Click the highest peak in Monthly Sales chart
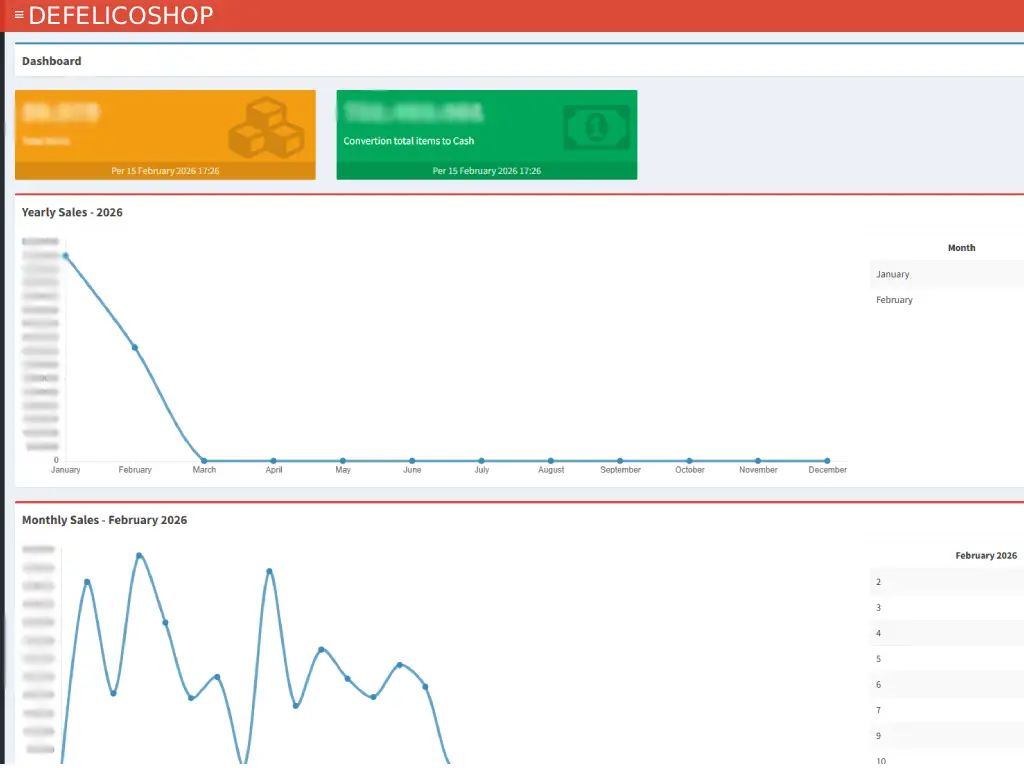Screen dimensions: 1024x768 click(139, 556)
